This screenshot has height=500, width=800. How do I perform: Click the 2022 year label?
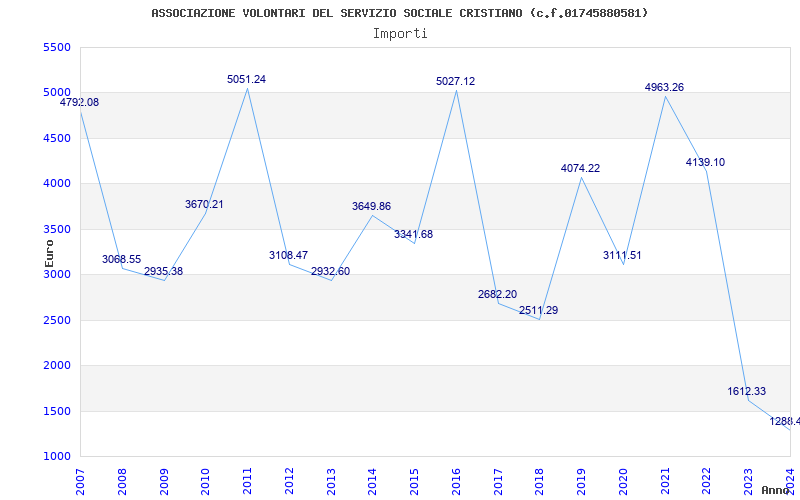click(x=707, y=482)
